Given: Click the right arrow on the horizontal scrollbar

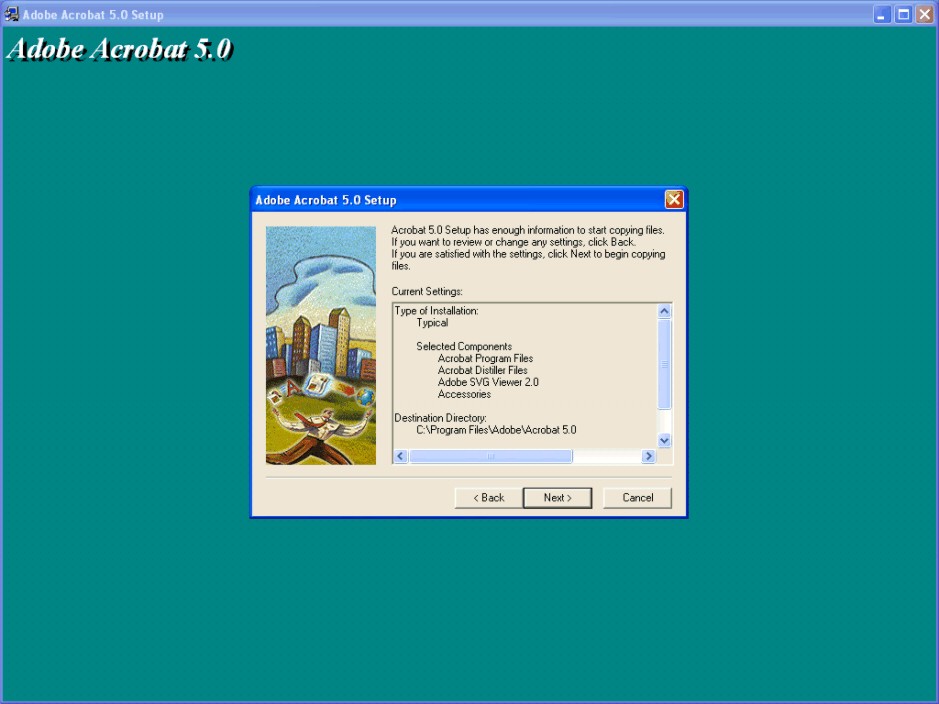Looking at the screenshot, I should (647, 456).
